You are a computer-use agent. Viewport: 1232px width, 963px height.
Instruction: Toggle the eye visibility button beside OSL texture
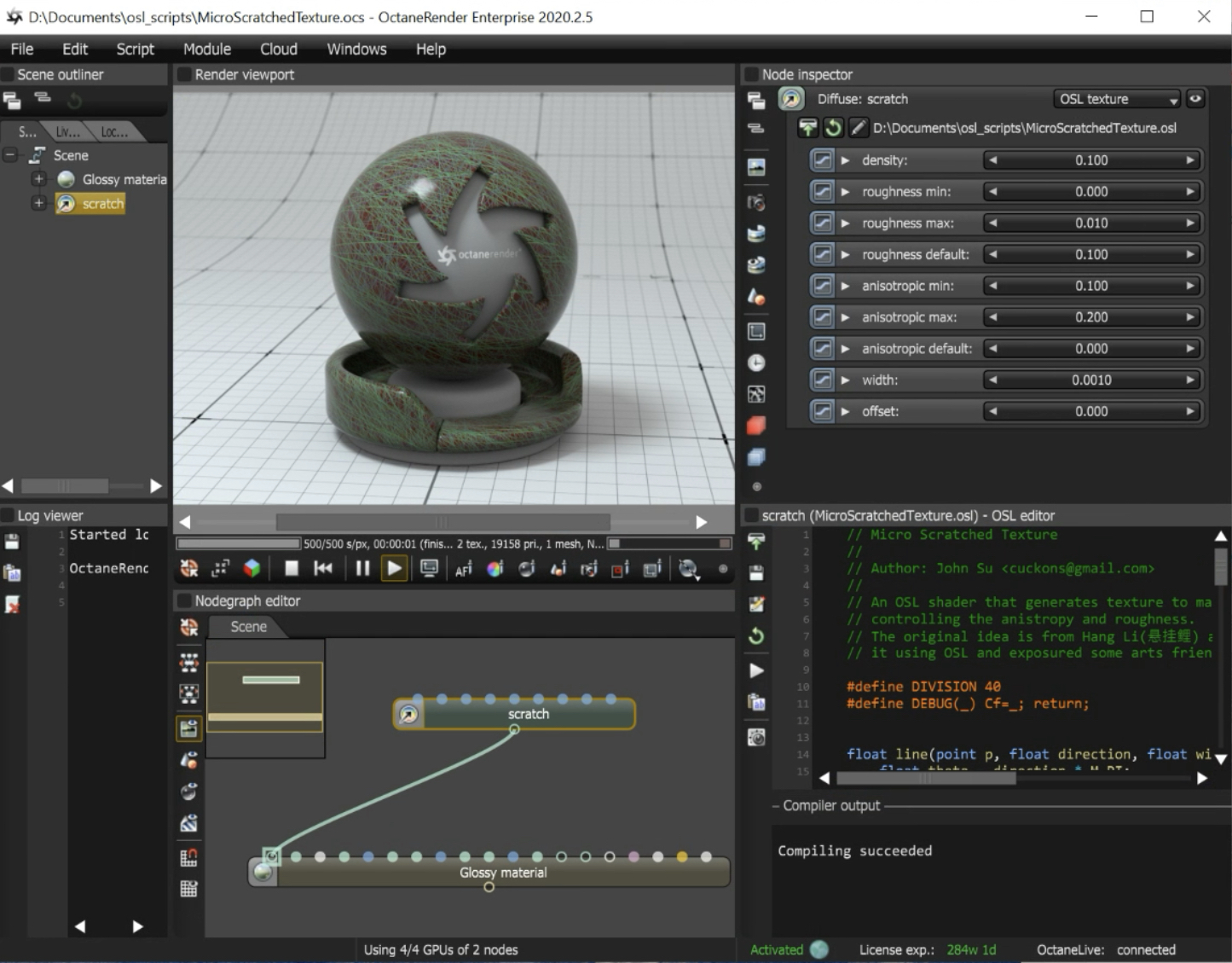tap(1195, 99)
